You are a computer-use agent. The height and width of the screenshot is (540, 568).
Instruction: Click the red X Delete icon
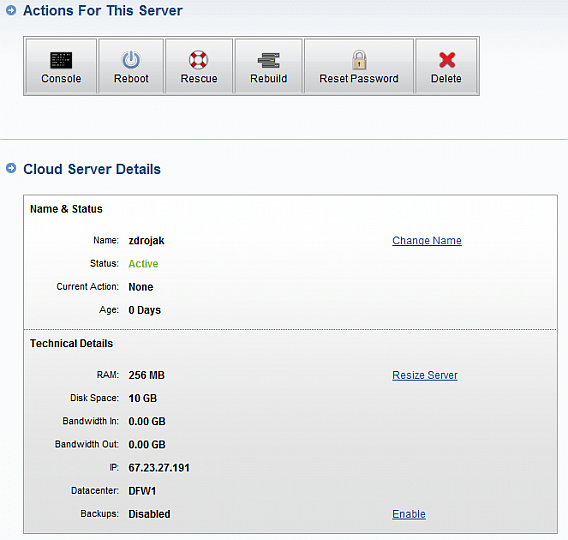pyautogui.click(x=447, y=60)
